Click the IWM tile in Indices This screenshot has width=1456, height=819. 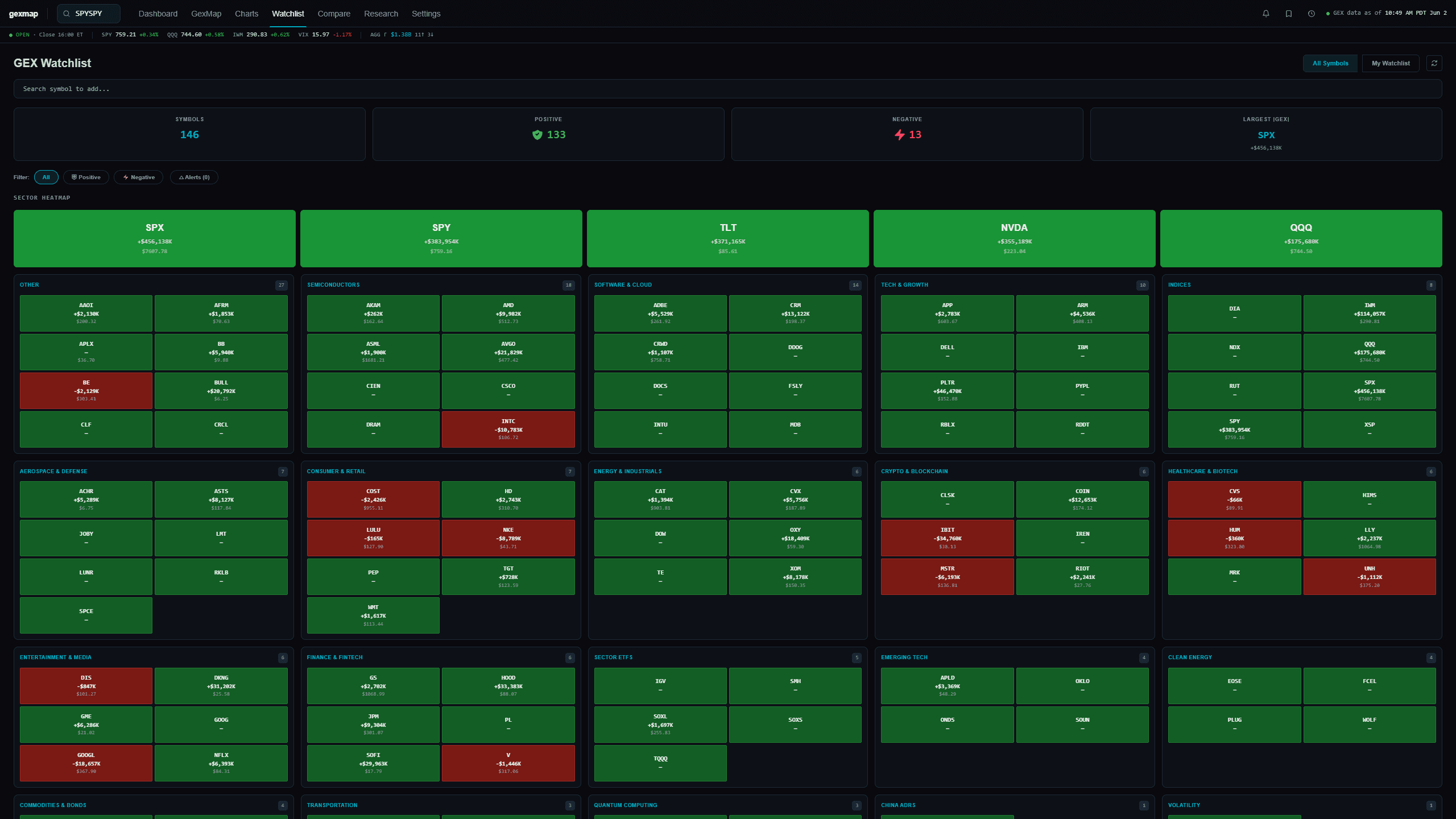tap(1370, 313)
